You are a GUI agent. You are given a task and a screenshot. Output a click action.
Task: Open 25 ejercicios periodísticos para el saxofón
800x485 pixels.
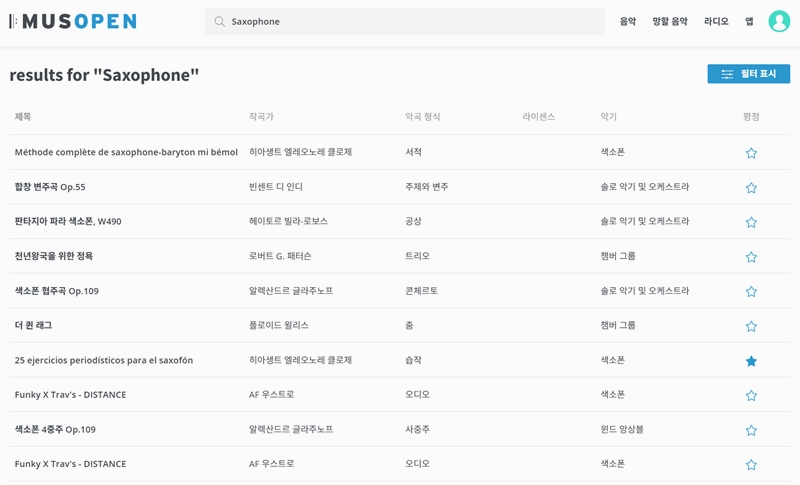[x=104, y=360]
